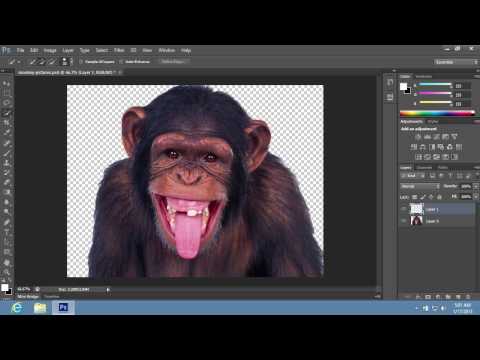This screenshot has width=480, height=360.
Task: Select the Horizontal Type tool
Action: [7, 232]
